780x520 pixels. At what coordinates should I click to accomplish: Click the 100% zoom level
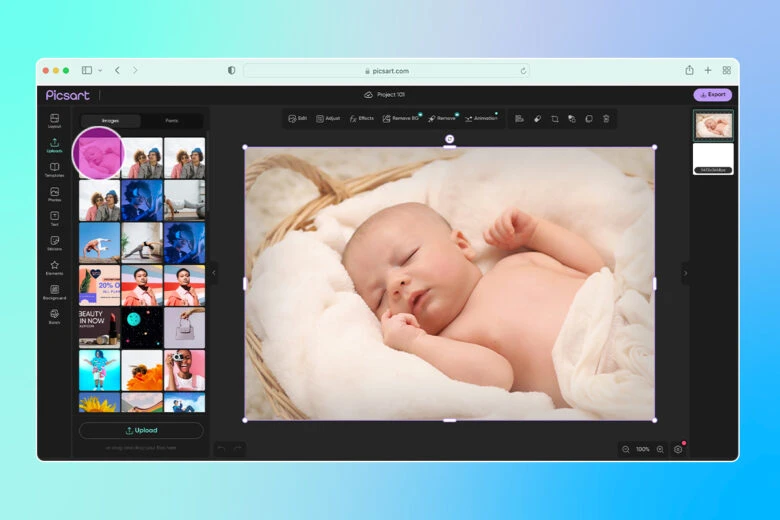(x=643, y=449)
